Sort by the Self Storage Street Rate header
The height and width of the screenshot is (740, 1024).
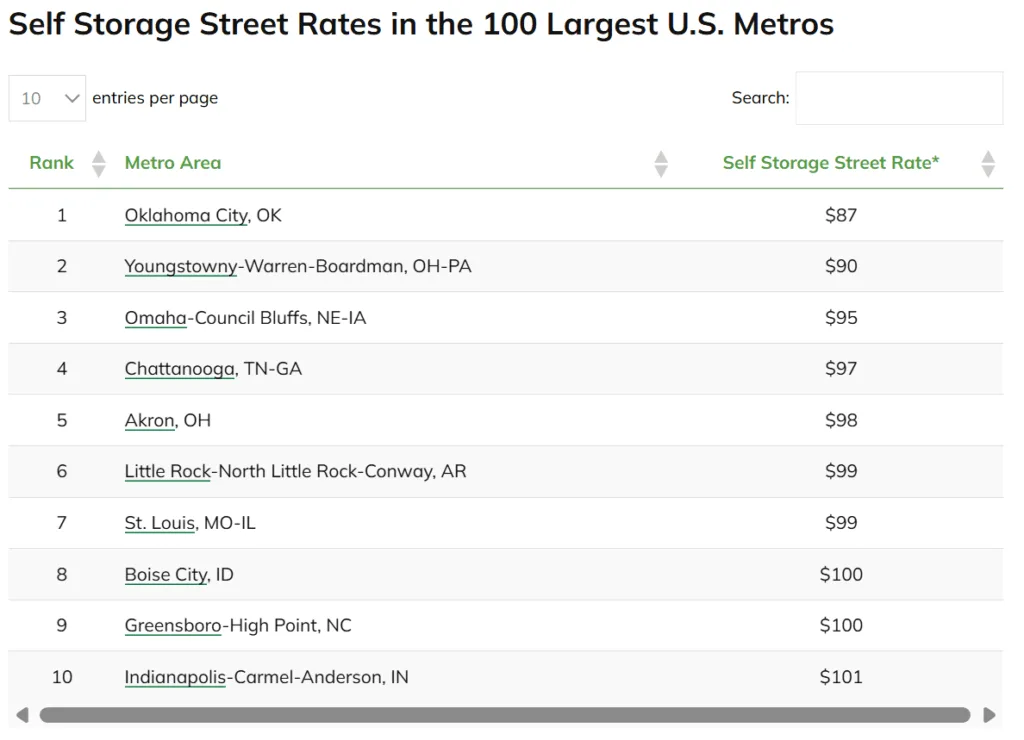[x=830, y=162]
